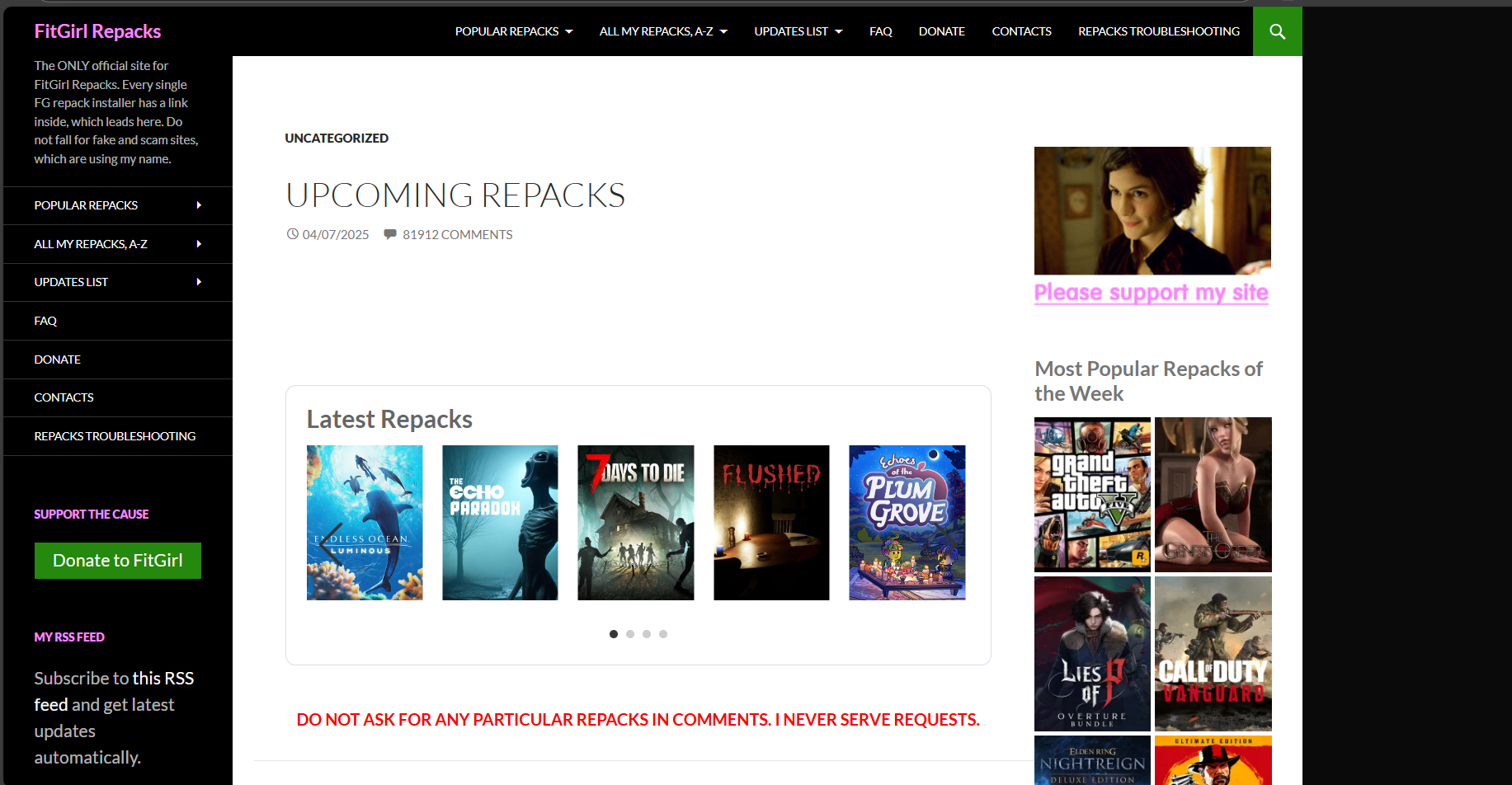Click the Donate to FitGirl button
The image size is (1512, 785).
point(118,561)
